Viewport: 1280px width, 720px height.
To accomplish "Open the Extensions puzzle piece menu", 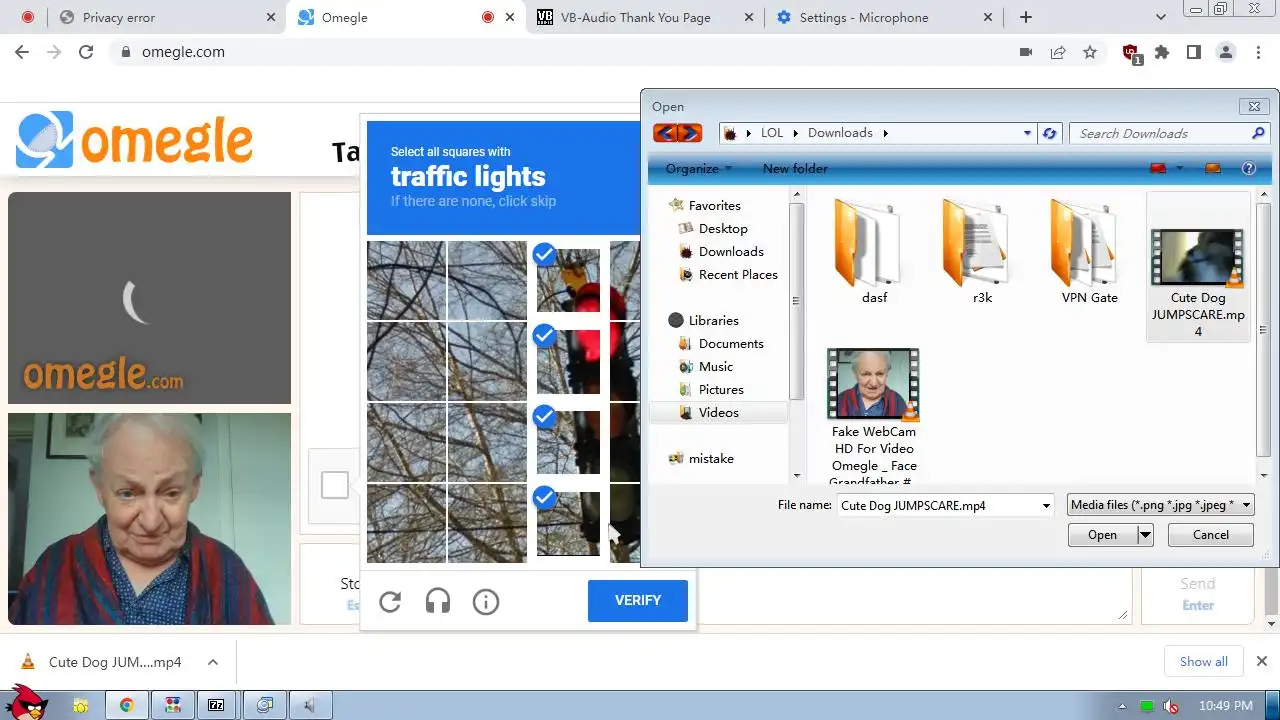I will pyautogui.click(x=1162, y=52).
